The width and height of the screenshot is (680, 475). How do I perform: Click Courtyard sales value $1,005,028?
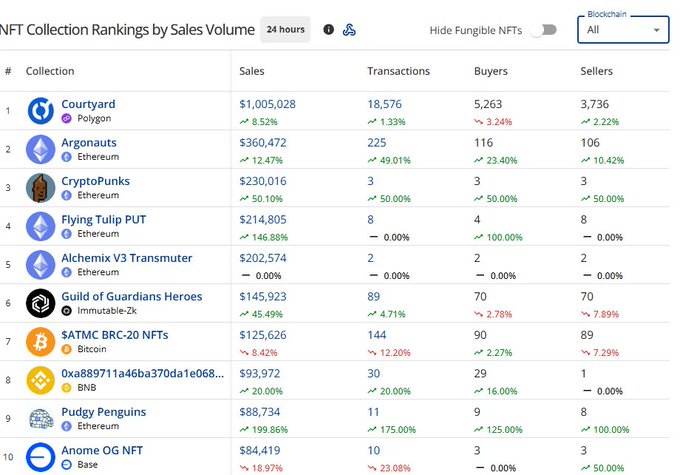click(267, 104)
